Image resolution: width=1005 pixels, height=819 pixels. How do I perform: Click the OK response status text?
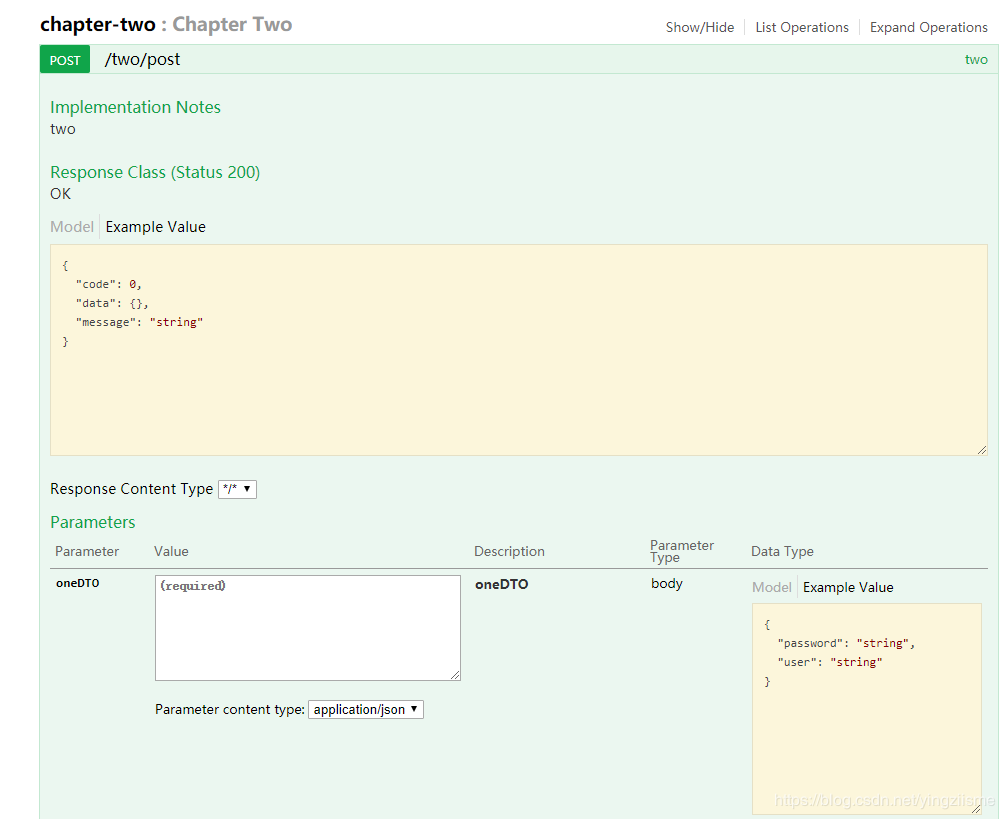pos(60,194)
